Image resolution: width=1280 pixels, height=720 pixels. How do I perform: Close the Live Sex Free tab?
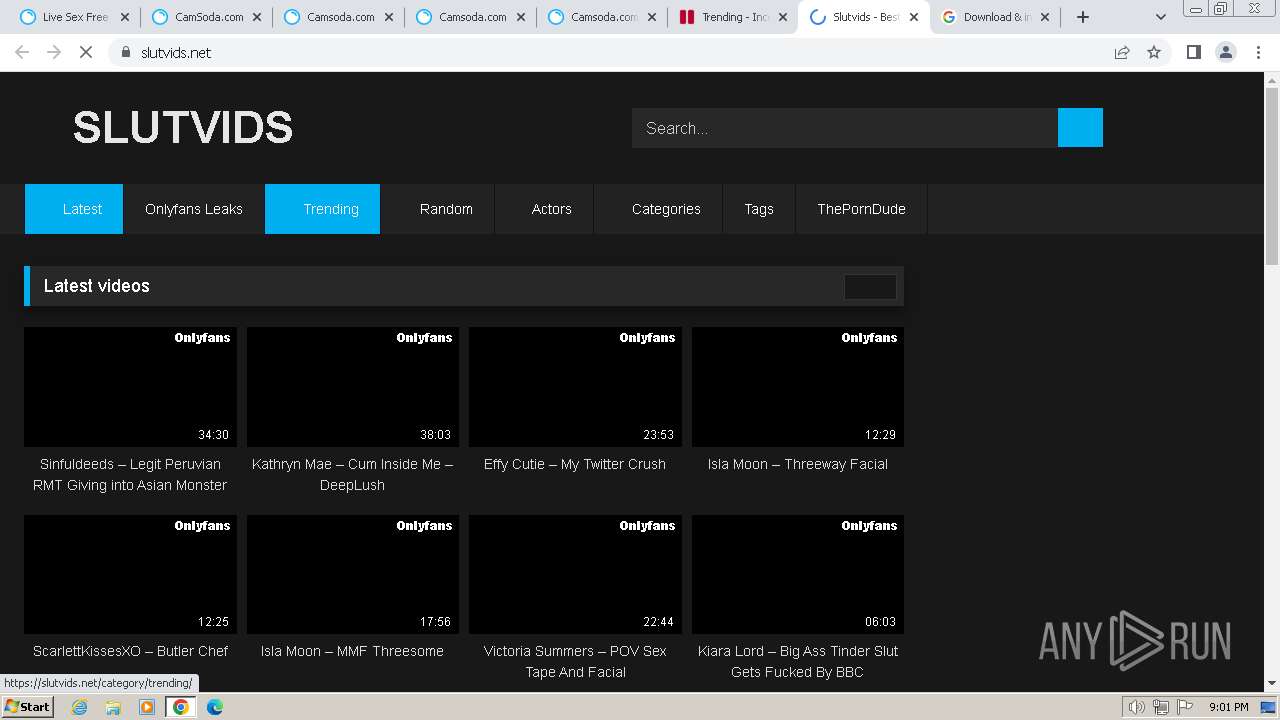(124, 17)
